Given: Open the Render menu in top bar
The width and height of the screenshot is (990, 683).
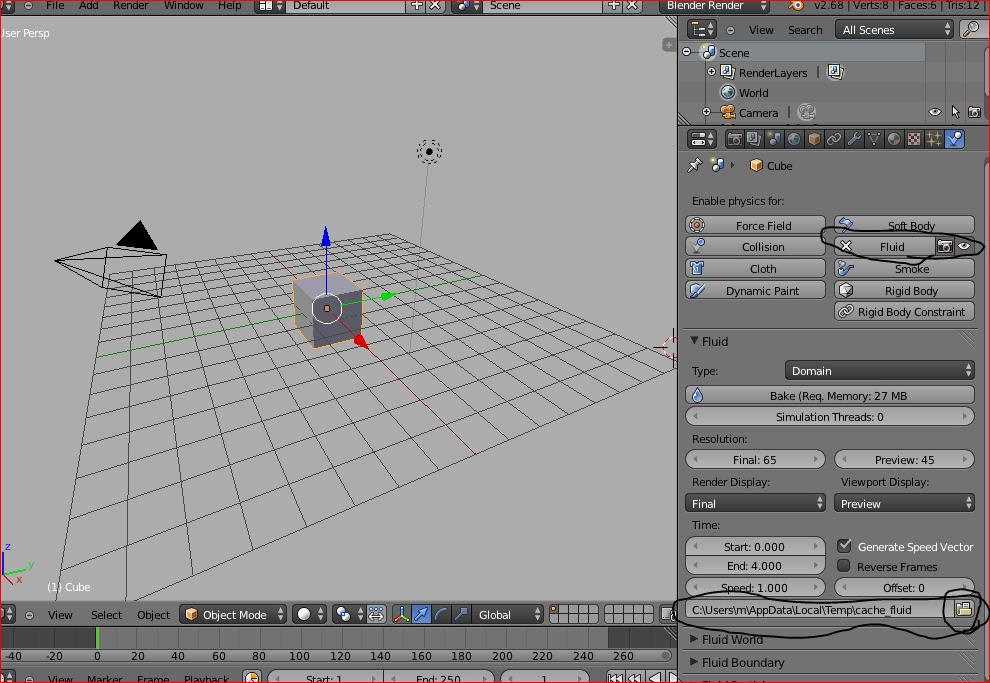Looking at the screenshot, I should coord(131,6).
